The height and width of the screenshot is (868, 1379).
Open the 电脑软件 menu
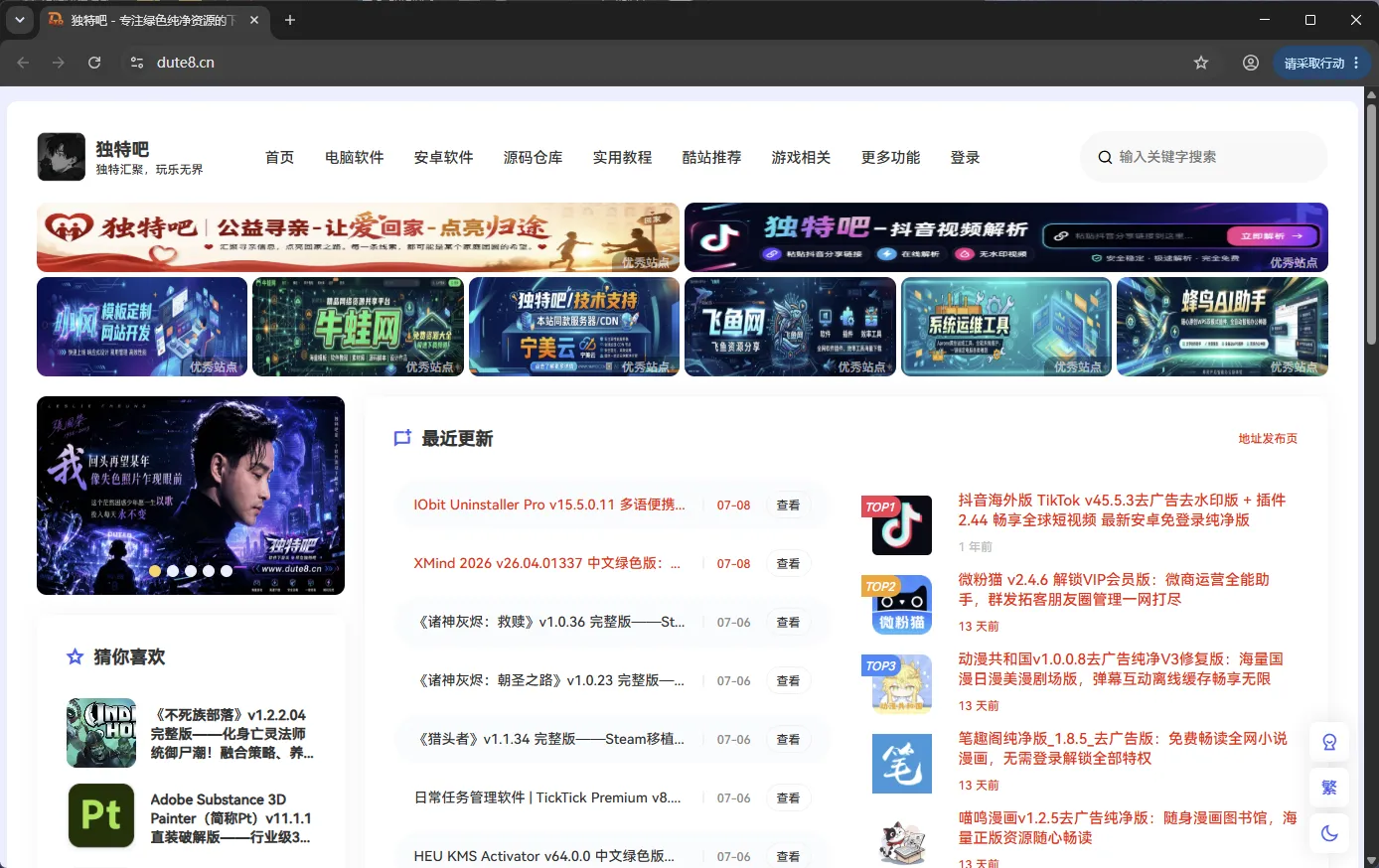point(355,157)
